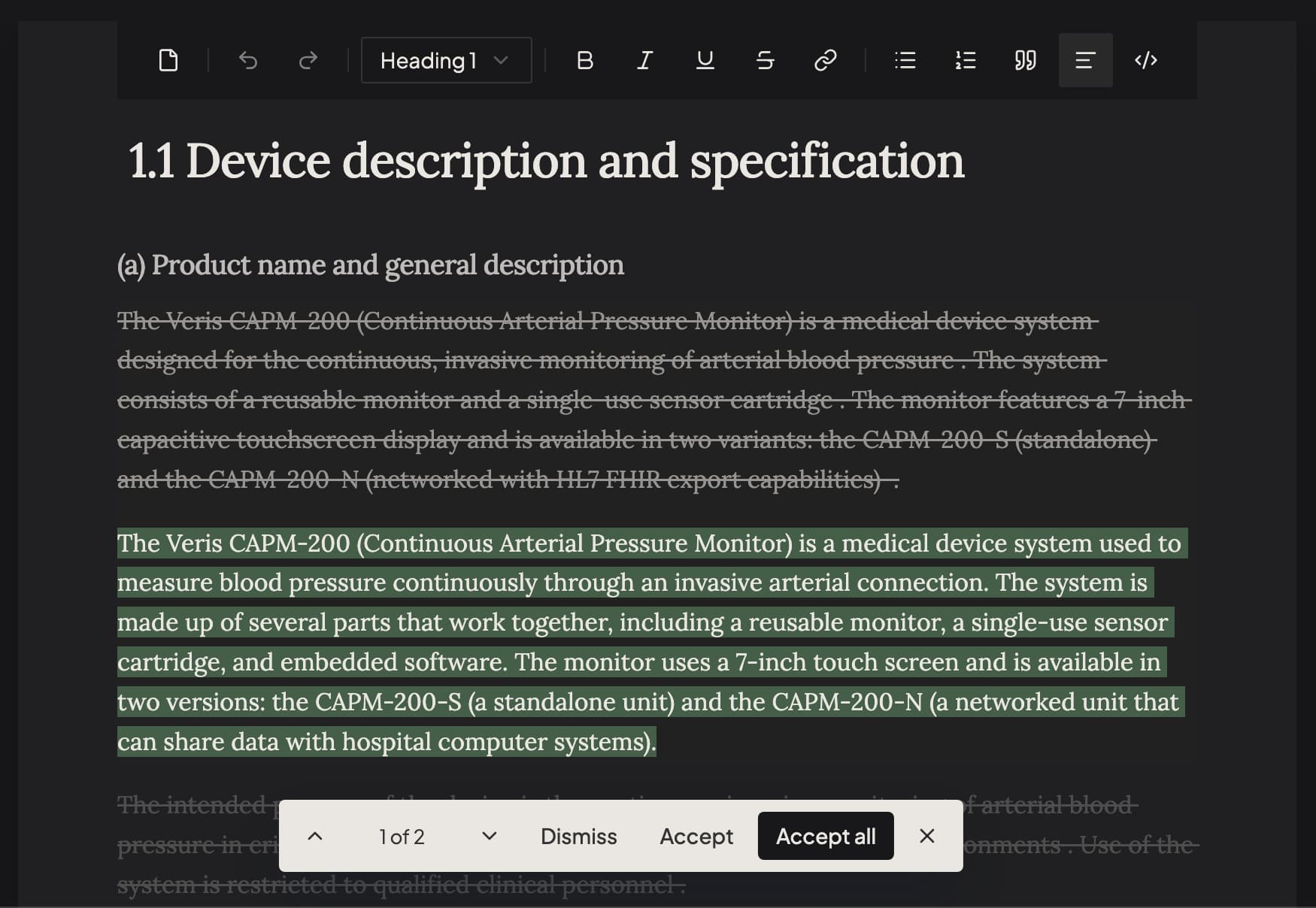The image size is (1316, 908).
Task: Go to previous suggestion with up chevron
Action: coord(315,836)
